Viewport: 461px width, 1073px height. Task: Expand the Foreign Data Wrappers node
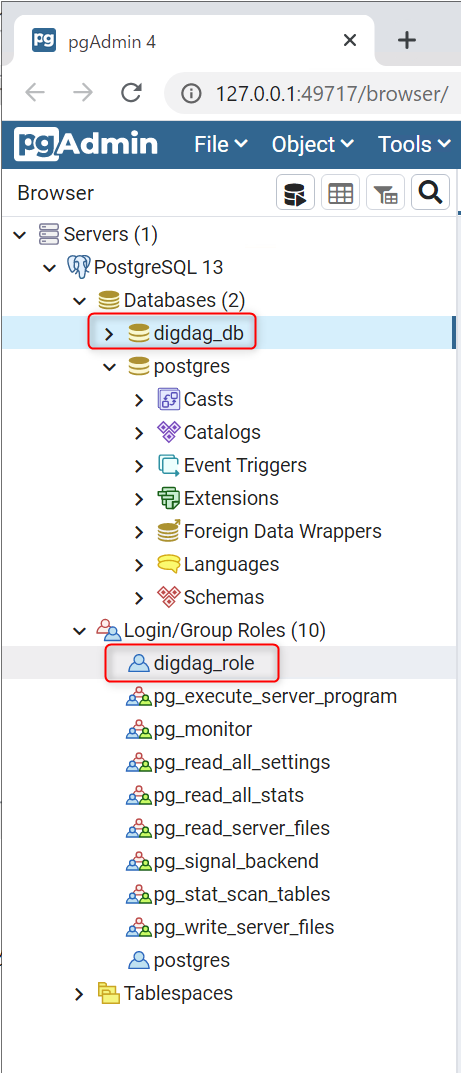pyautogui.click(x=140, y=532)
